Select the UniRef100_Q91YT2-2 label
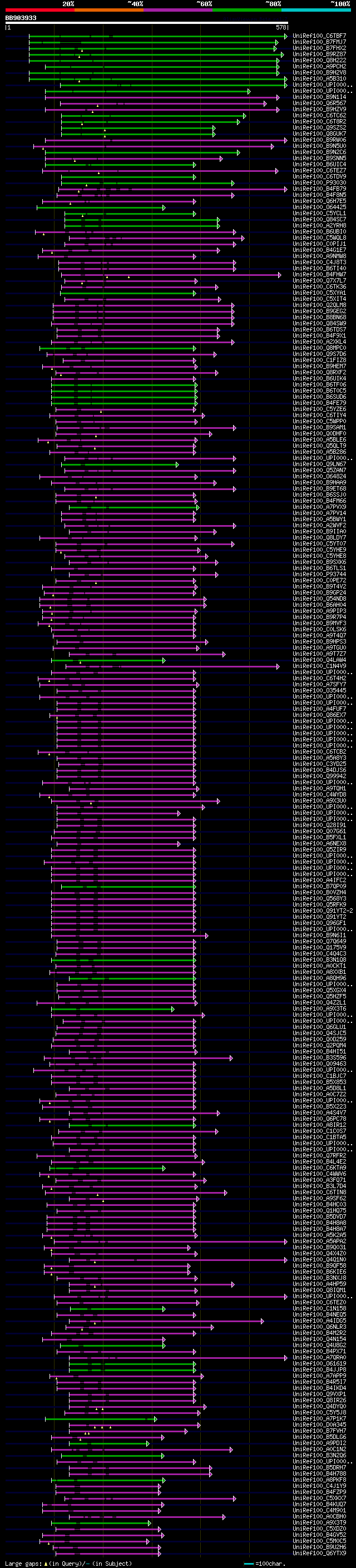Image resolution: width=356 pixels, height=1568 pixels. click(x=323, y=911)
